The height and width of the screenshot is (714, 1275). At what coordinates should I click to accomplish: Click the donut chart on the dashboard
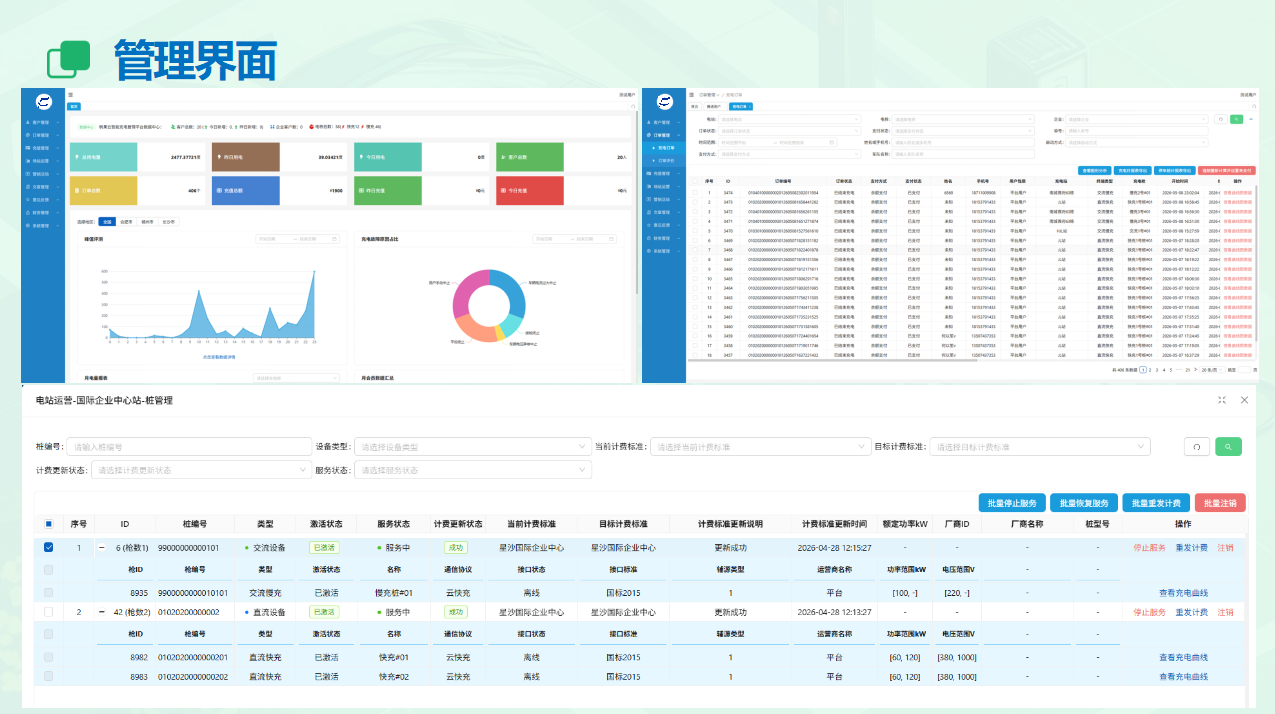(x=489, y=305)
